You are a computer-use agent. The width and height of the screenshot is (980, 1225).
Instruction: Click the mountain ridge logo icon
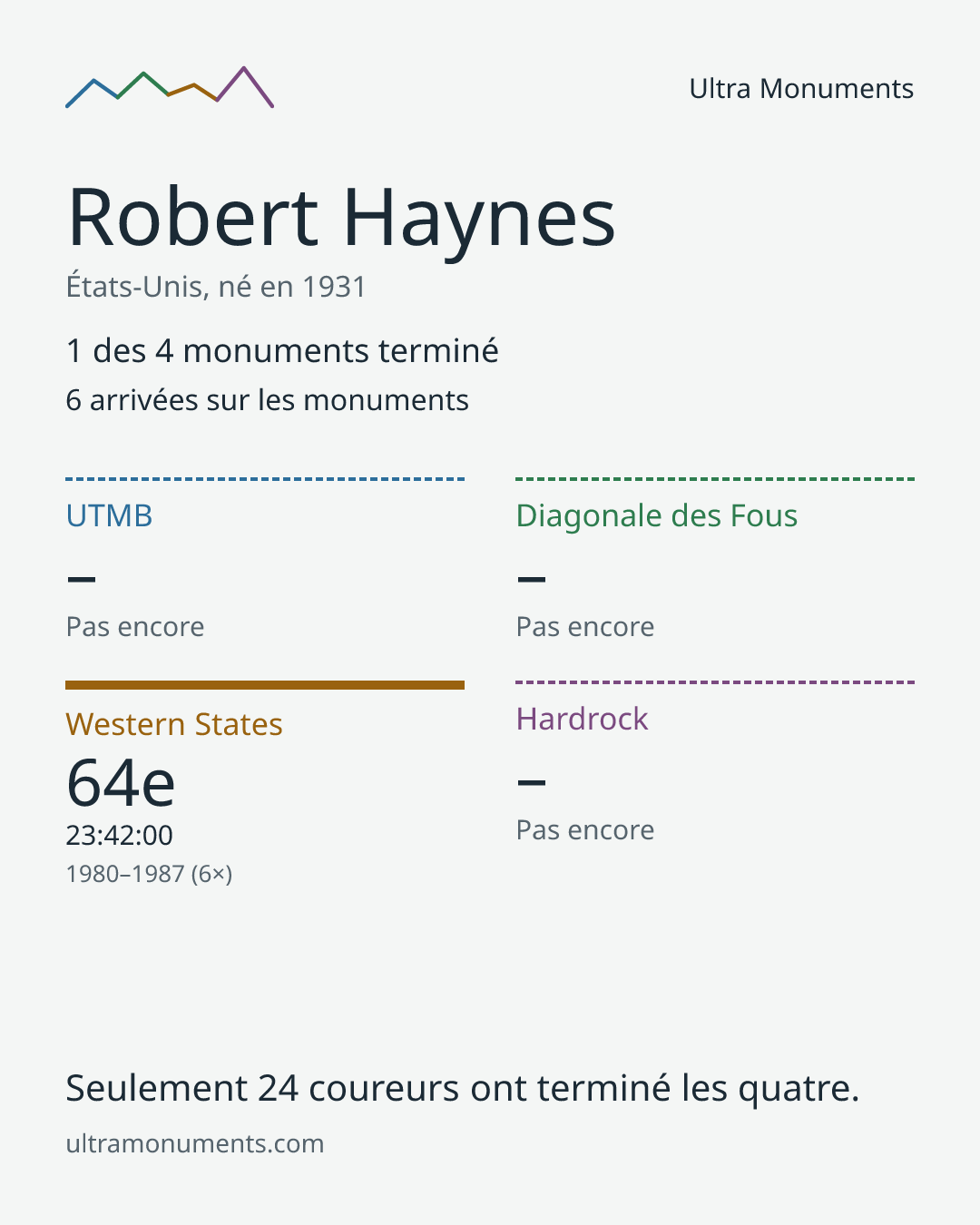170,87
